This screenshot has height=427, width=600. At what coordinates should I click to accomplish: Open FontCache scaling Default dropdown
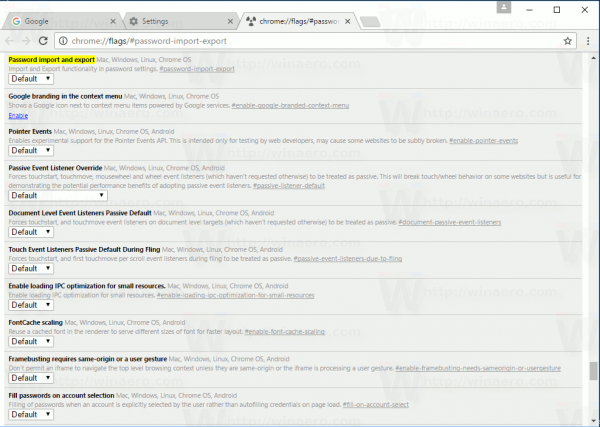pos(31,341)
